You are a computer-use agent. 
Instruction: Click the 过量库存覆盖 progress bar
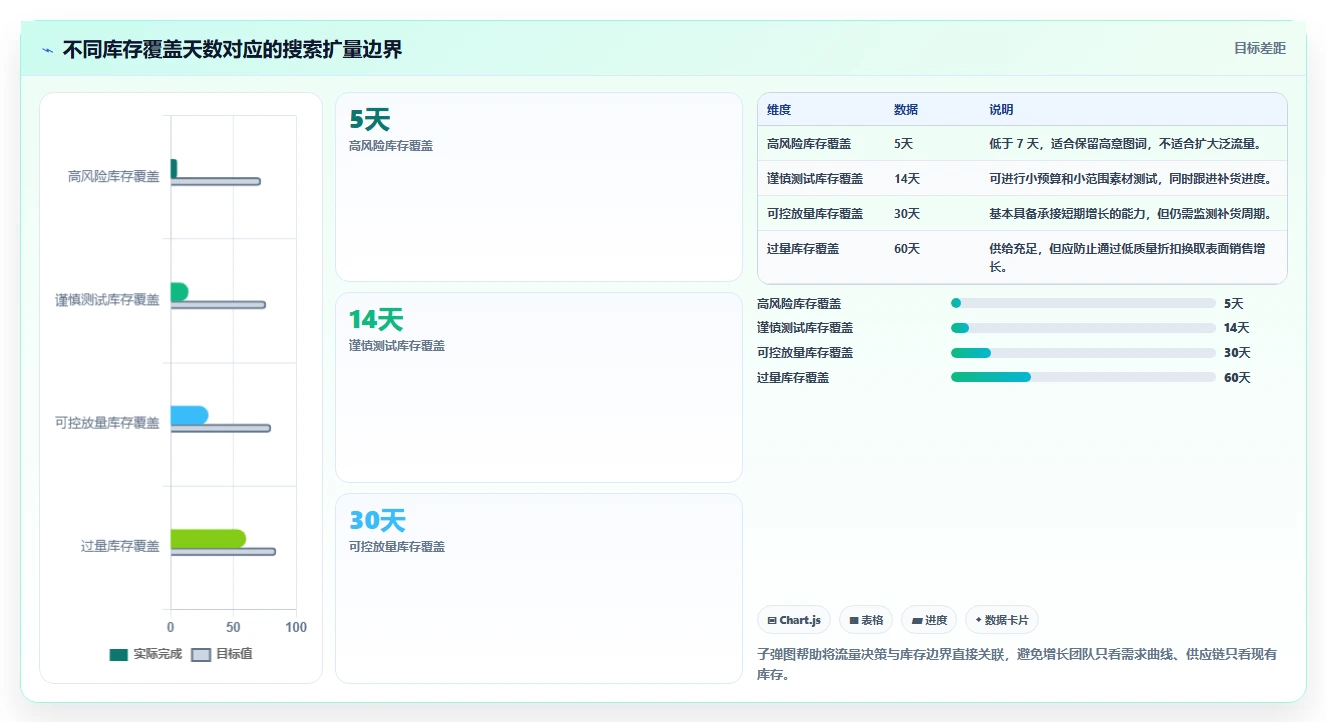tap(1083, 377)
